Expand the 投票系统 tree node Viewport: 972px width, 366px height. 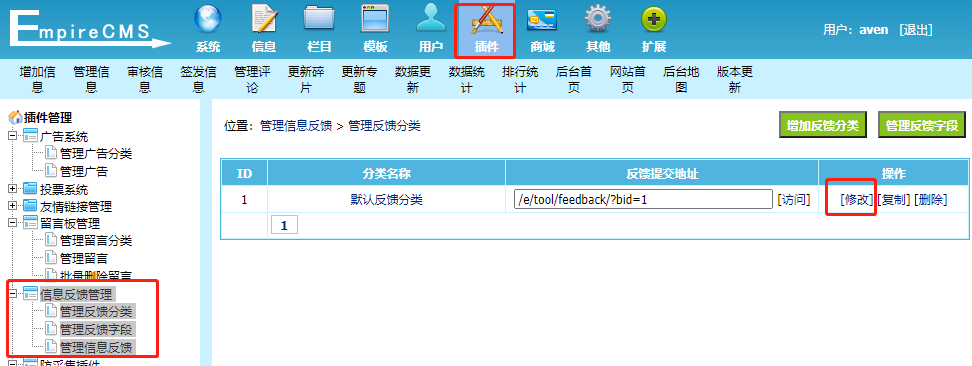pos(12,189)
